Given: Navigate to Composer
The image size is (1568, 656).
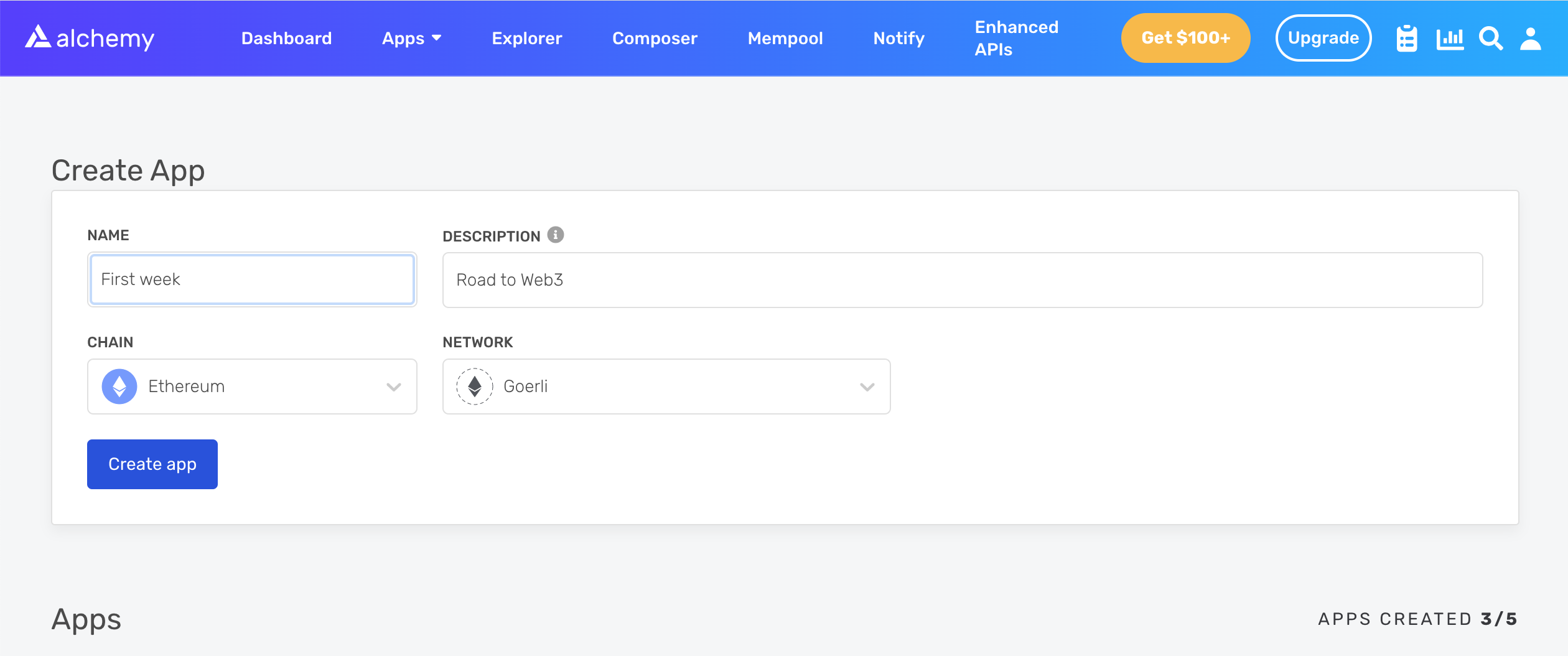Looking at the screenshot, I should [x=655, y=39].
